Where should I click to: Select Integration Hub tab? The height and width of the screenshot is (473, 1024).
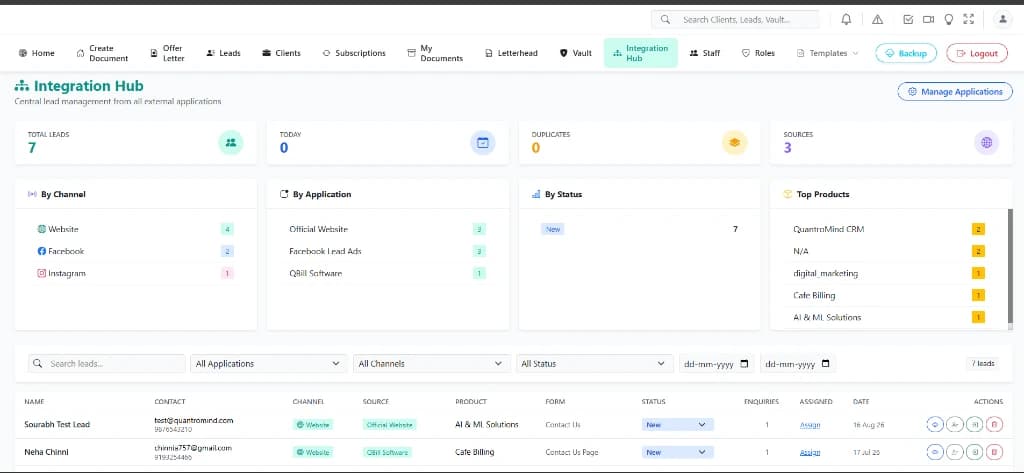[x=641, y=53]
